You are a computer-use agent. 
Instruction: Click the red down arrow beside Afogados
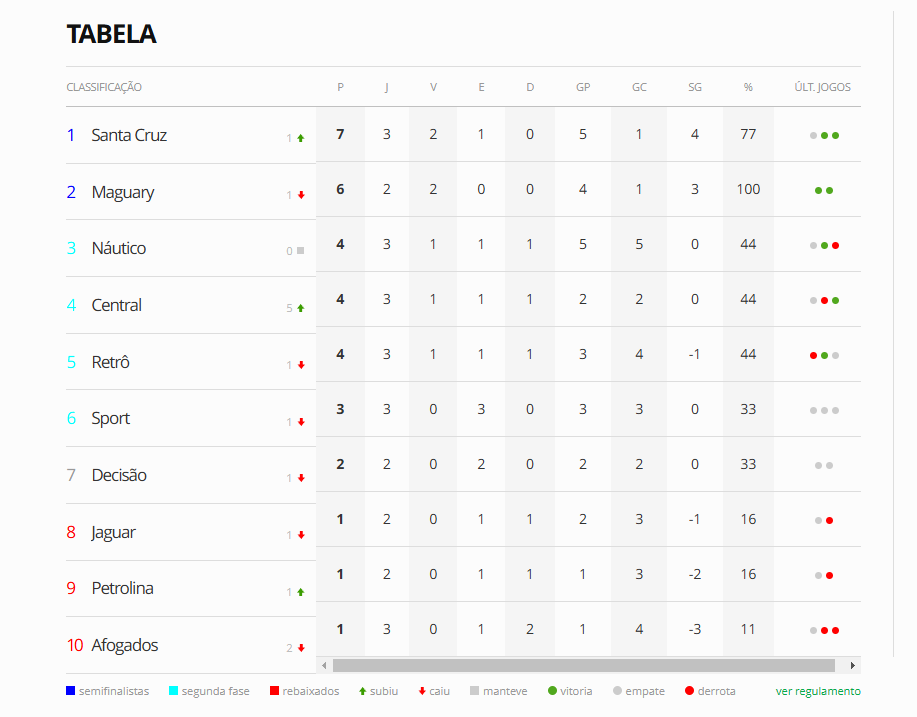pyautogui.click(x=301, y=647)
